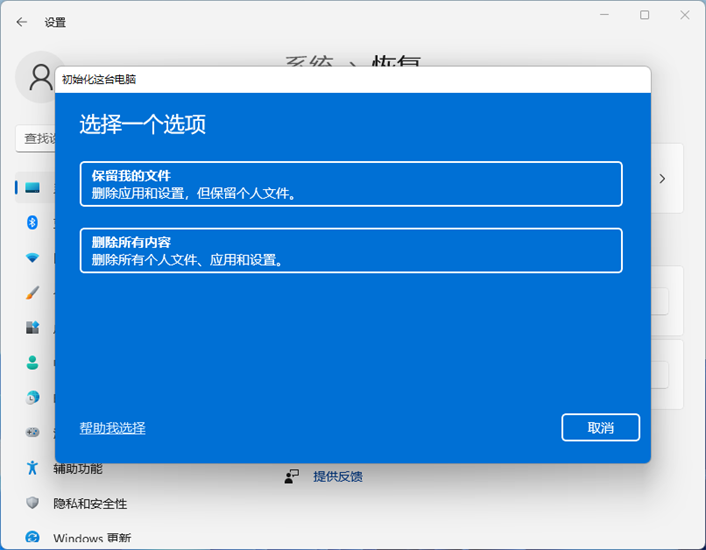Expand the chevron arrow on right panel
The image size is (706, 550).
coord(661,178)
